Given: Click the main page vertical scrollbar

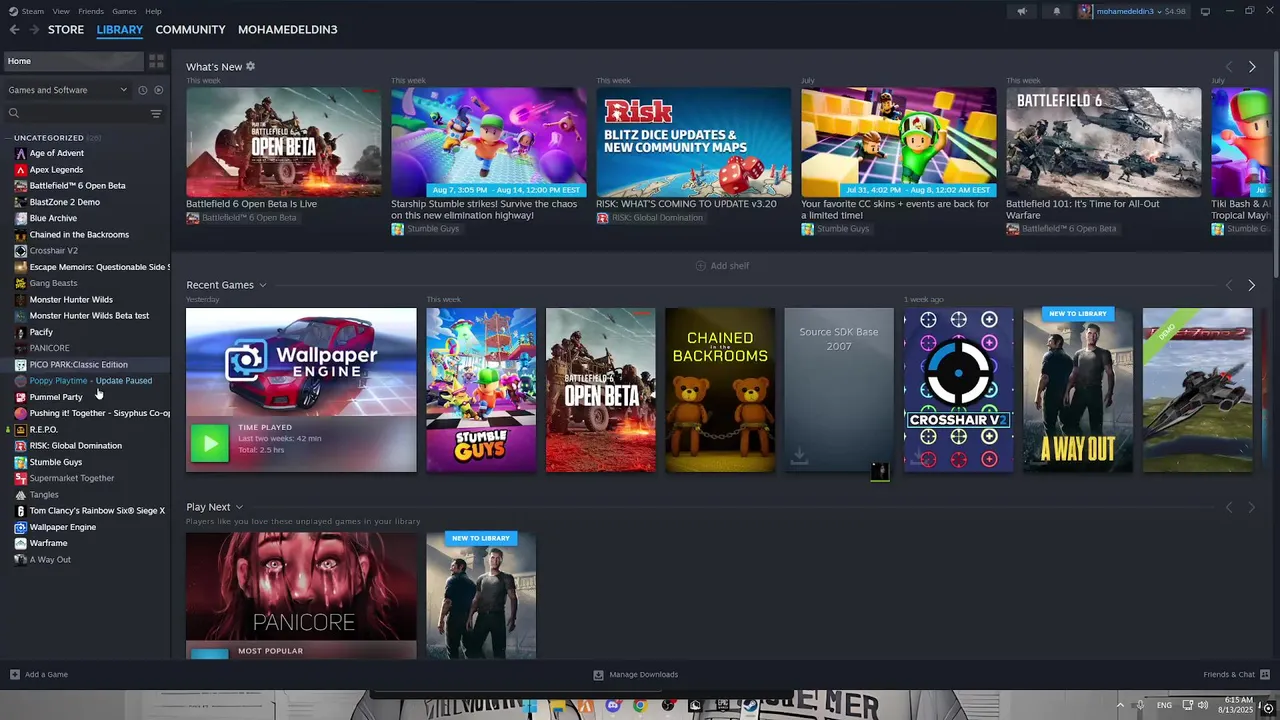Looking at the screenshot, I should (x=1275, y=165).
